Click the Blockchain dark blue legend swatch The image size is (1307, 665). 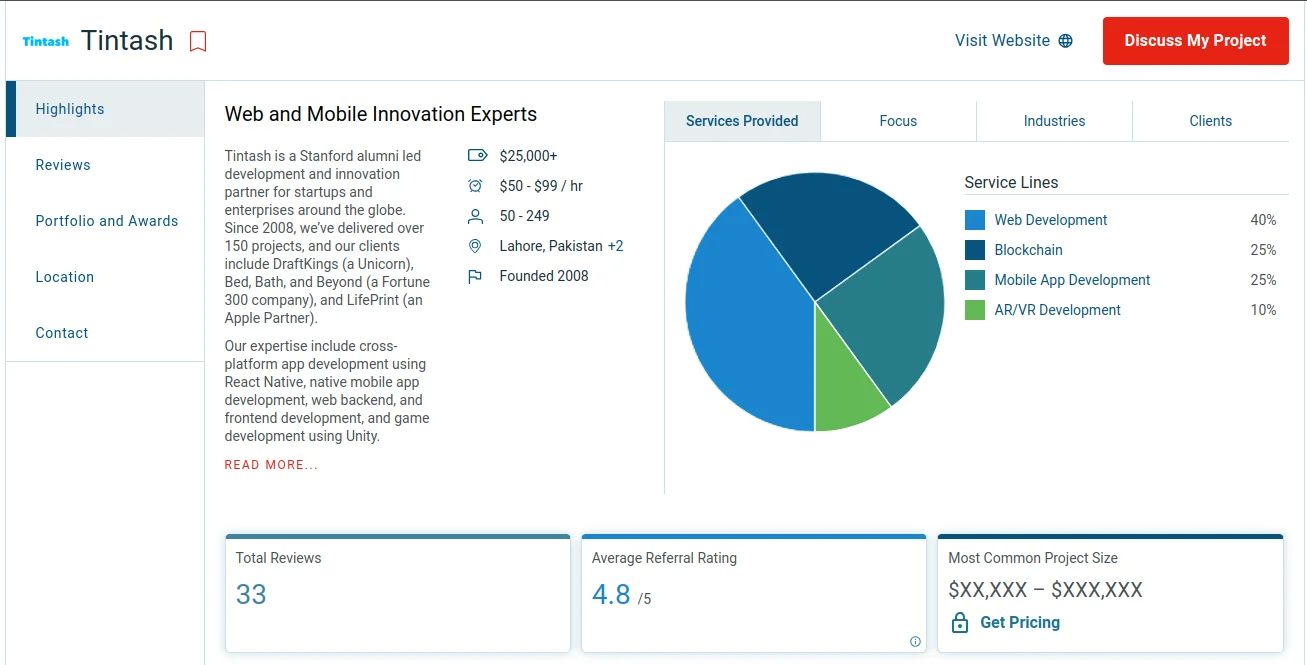[975, 250]
